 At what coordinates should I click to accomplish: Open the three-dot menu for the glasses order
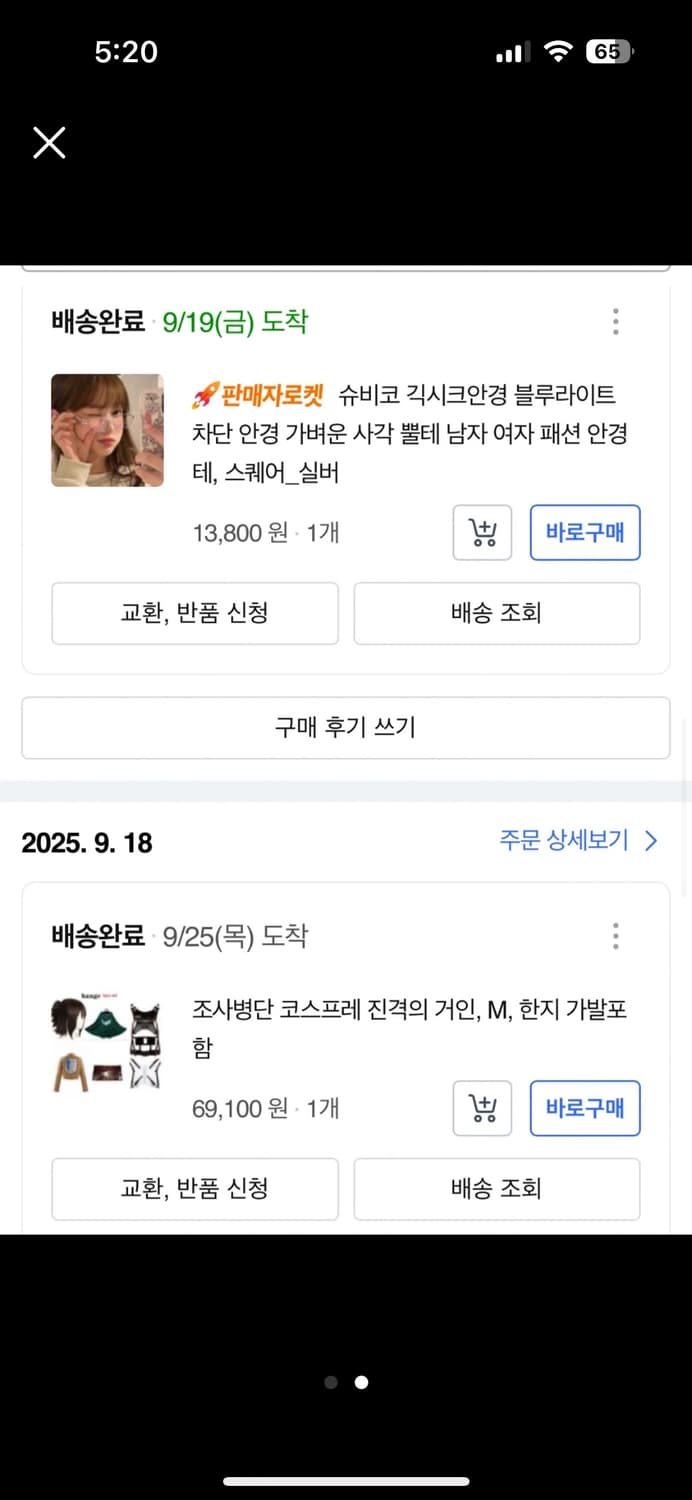616,322
